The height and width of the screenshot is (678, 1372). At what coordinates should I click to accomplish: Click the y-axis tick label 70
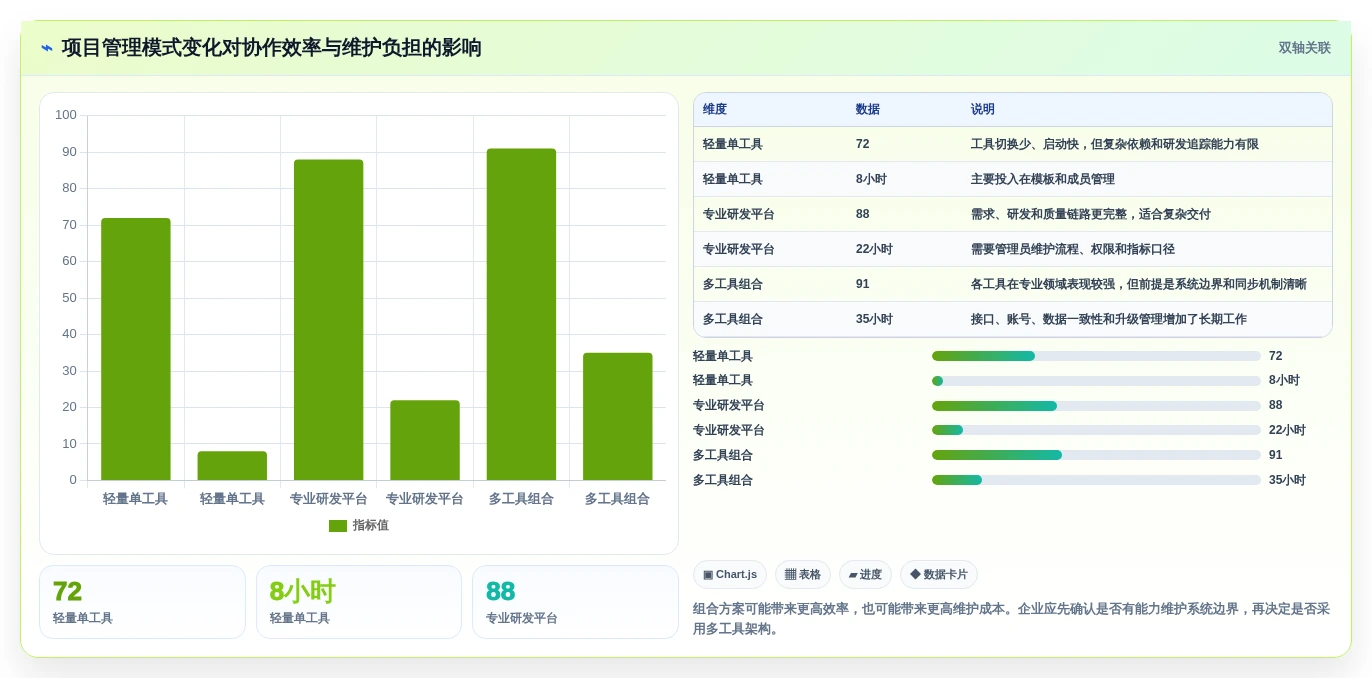70,225
